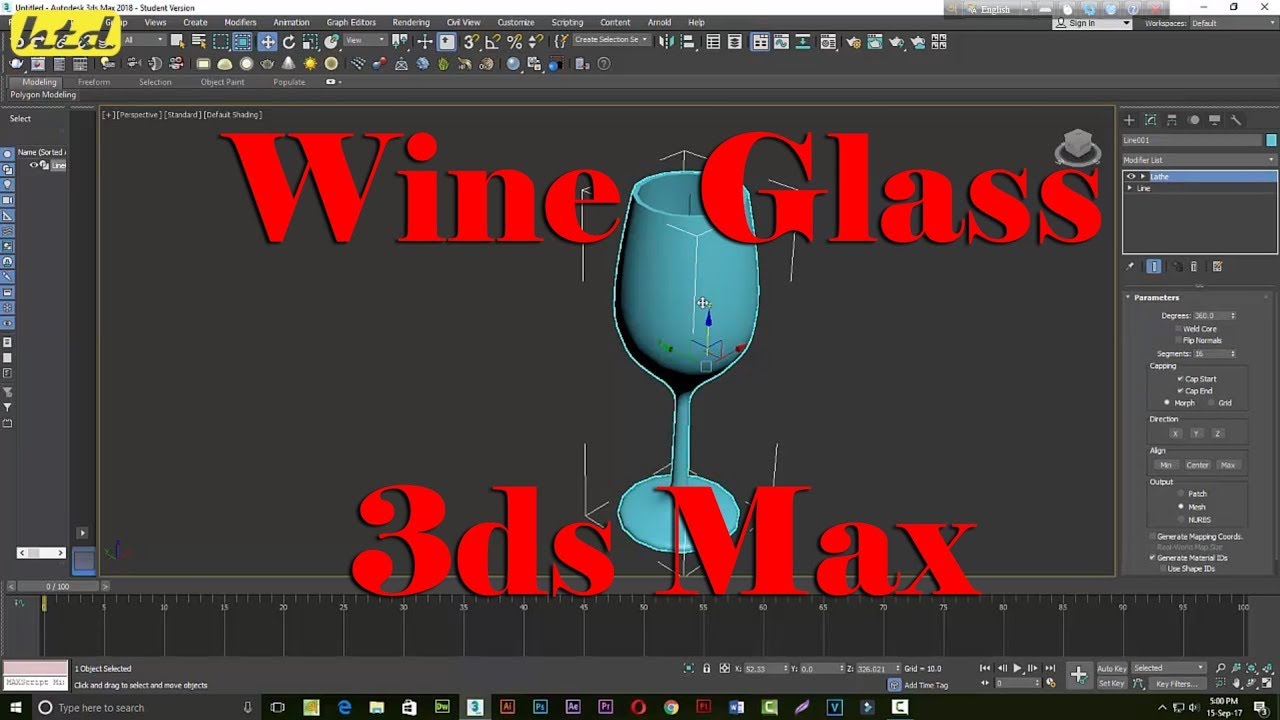
Task: Open Material Editor icon
Action: tap(828, 41)
